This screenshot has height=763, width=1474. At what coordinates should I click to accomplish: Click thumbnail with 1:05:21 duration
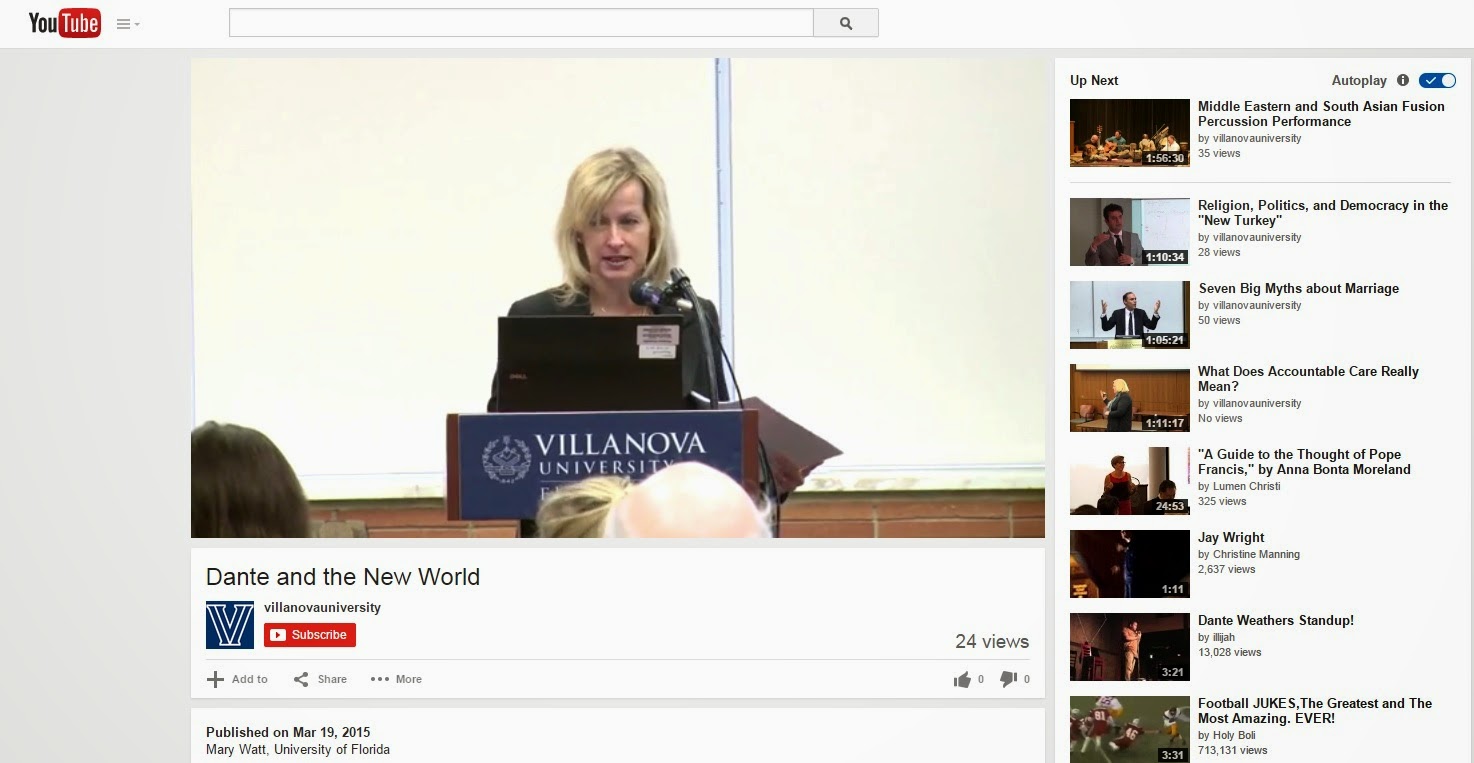click(x=1130, y=315)
